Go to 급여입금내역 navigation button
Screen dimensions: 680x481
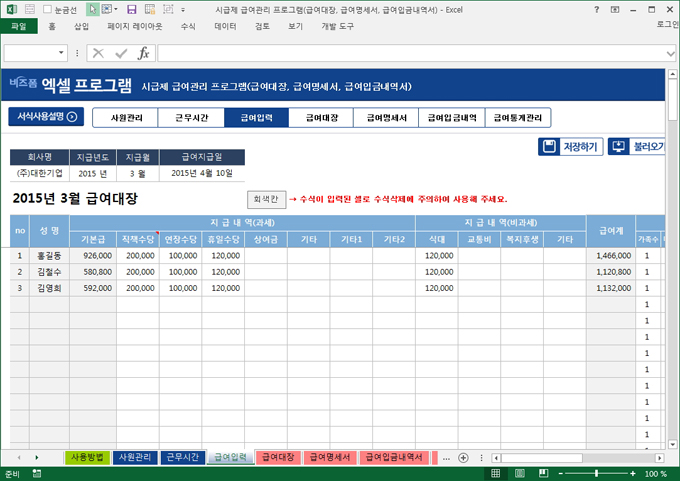pos(452,118)
